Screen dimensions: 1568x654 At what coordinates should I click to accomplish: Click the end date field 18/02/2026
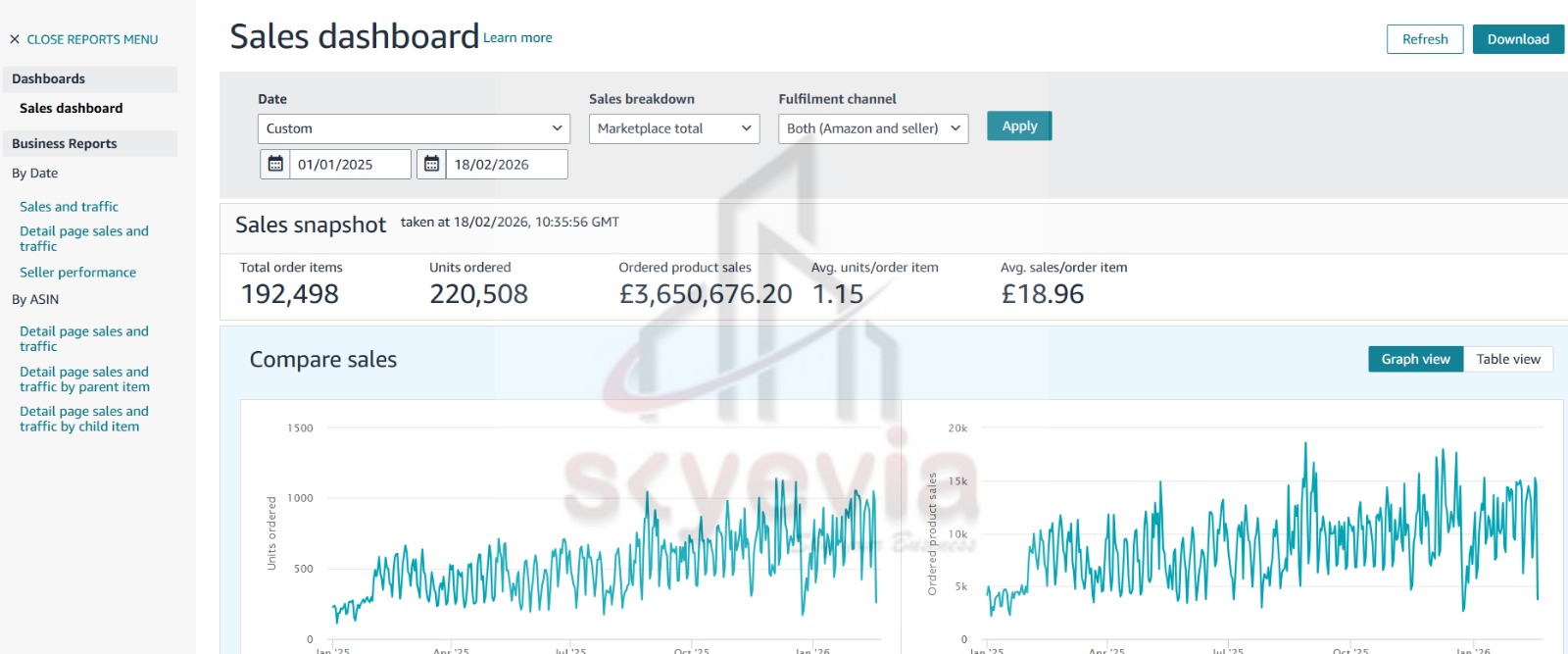tap(506, 165)
